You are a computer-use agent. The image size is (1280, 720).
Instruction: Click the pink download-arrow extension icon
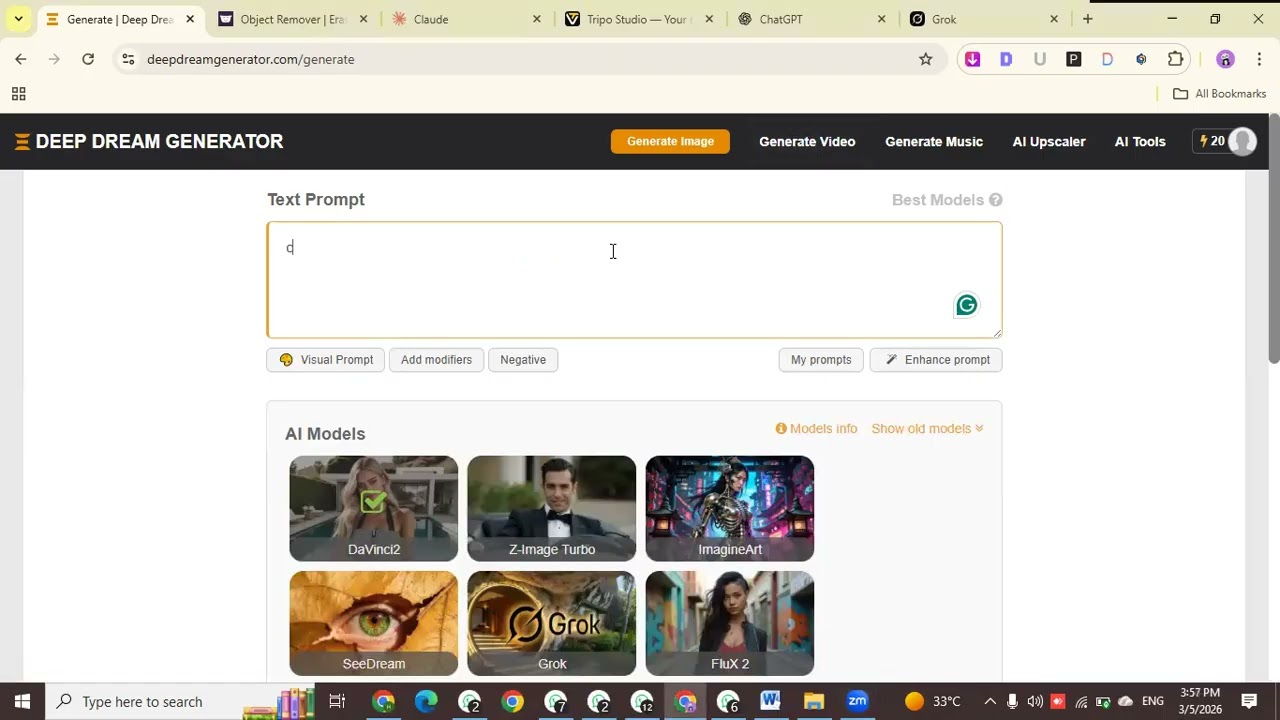click(972, 59)
